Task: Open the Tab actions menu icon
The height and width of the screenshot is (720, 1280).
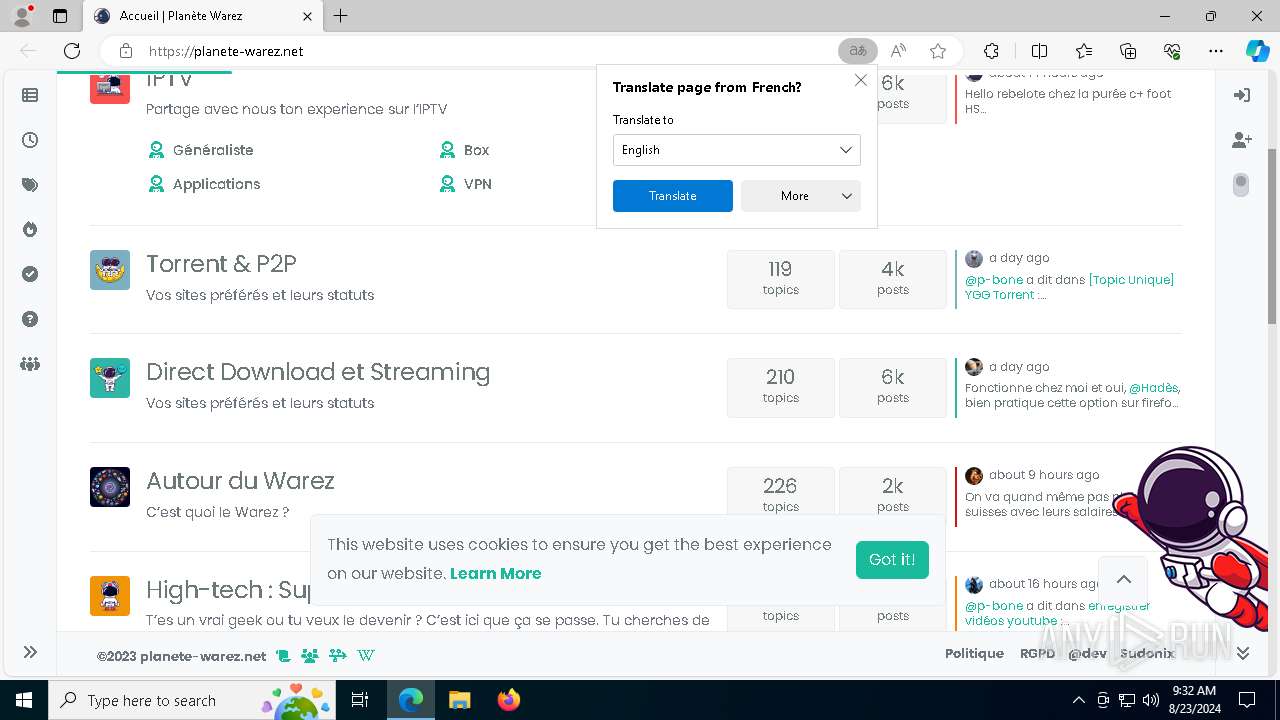Action: (60, 16)
